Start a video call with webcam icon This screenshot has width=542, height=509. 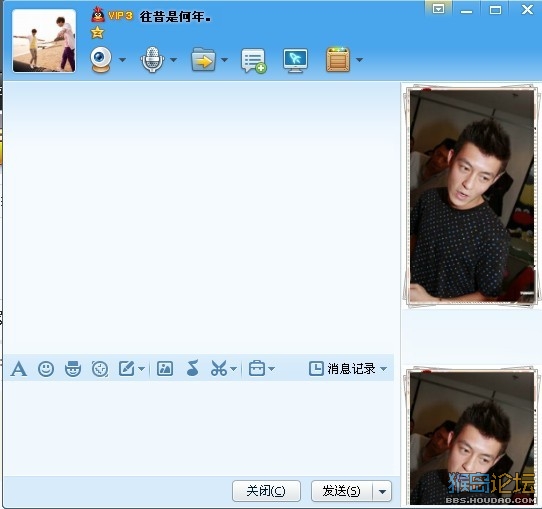101,60
